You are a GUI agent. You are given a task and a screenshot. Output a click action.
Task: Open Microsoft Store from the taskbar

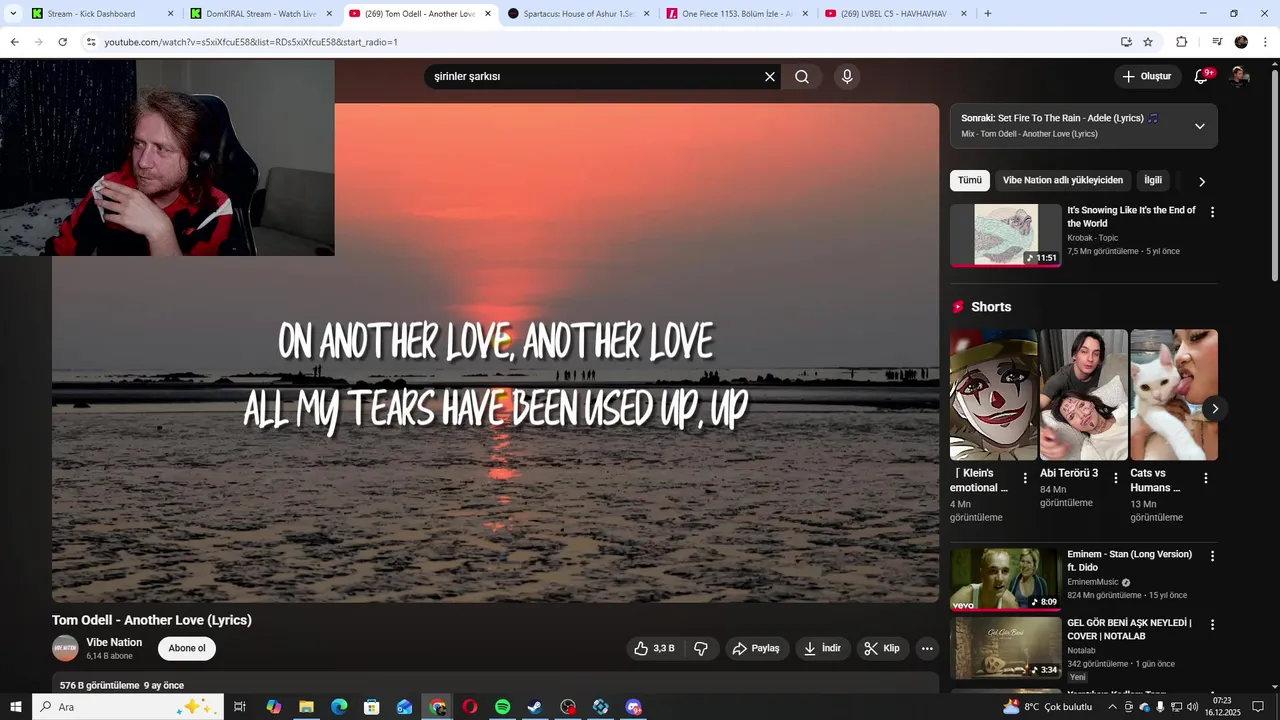point(371,707)
